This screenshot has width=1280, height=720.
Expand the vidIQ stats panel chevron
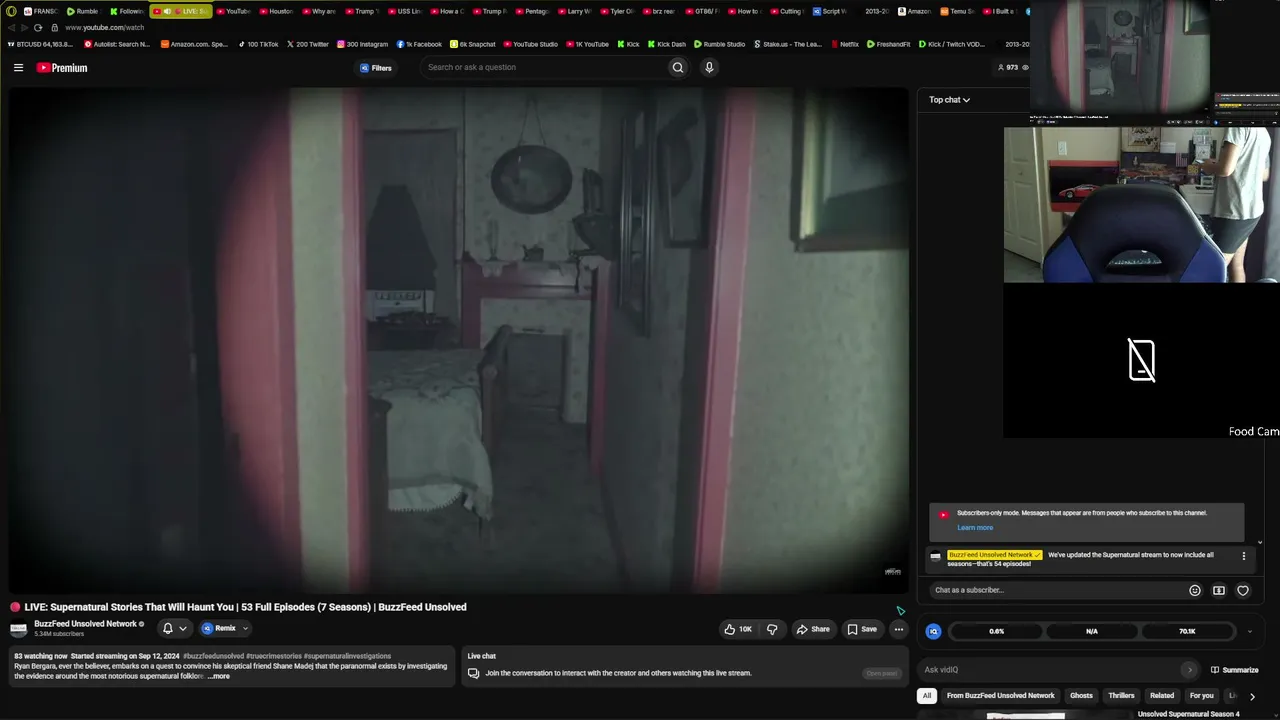1249,632
